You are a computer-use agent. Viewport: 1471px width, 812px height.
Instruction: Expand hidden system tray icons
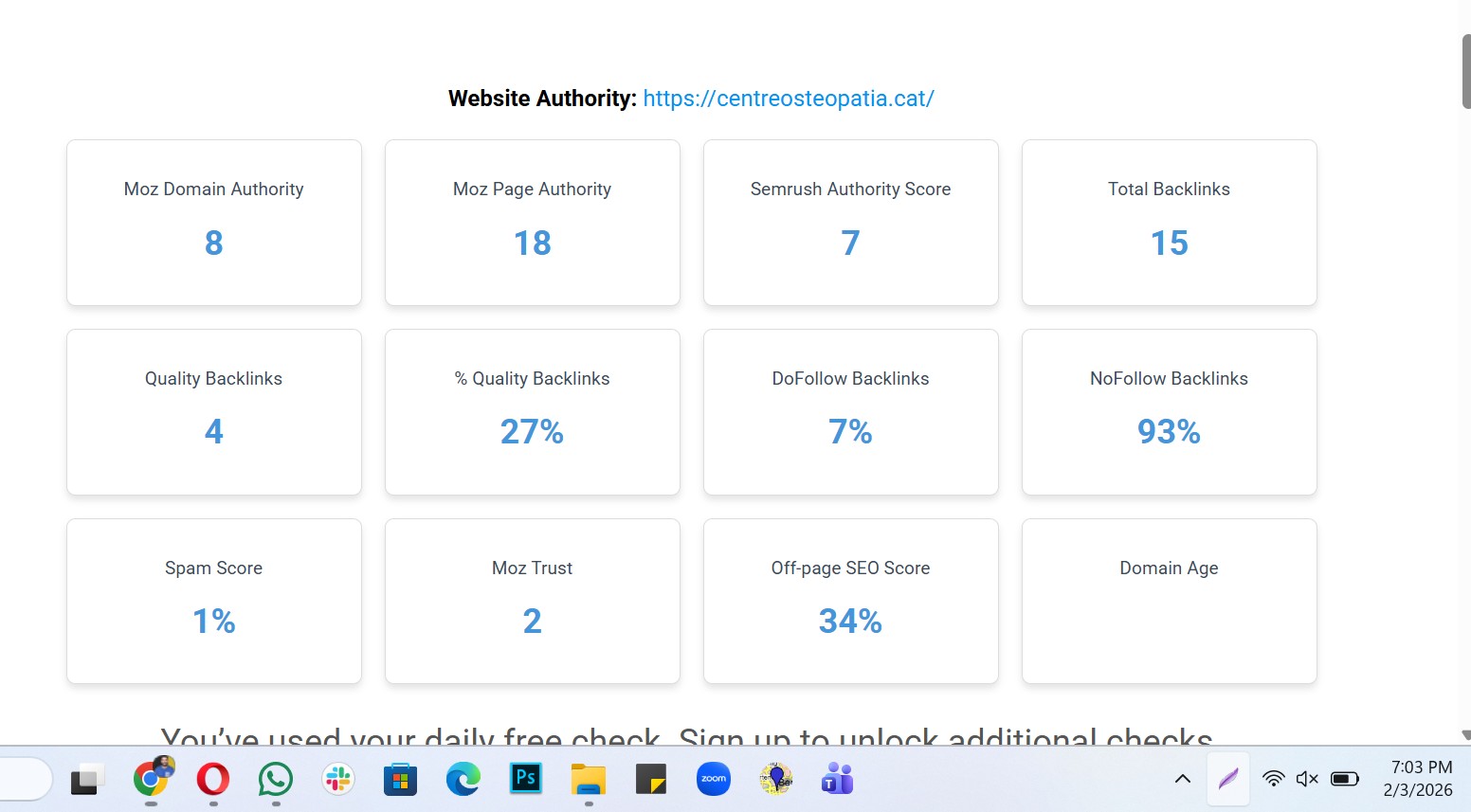coord(1182,779)
